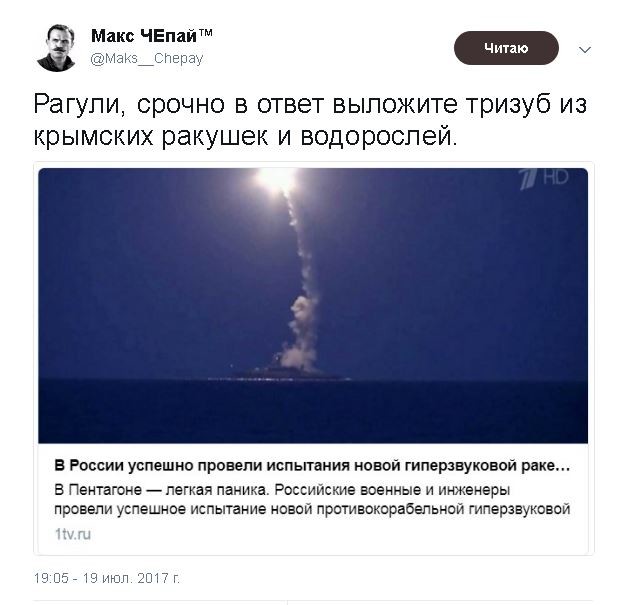Click the bright missile flare in the image
This screenshot has width=626, height=605.
point(276,179)
